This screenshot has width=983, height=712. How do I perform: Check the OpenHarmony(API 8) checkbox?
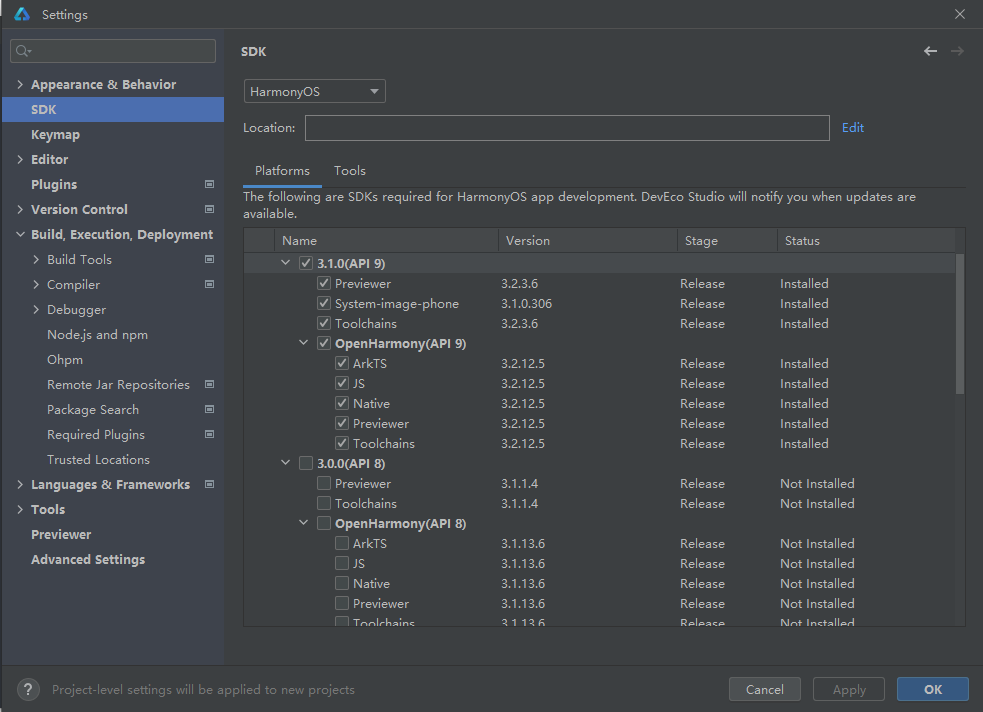[323, 523]
